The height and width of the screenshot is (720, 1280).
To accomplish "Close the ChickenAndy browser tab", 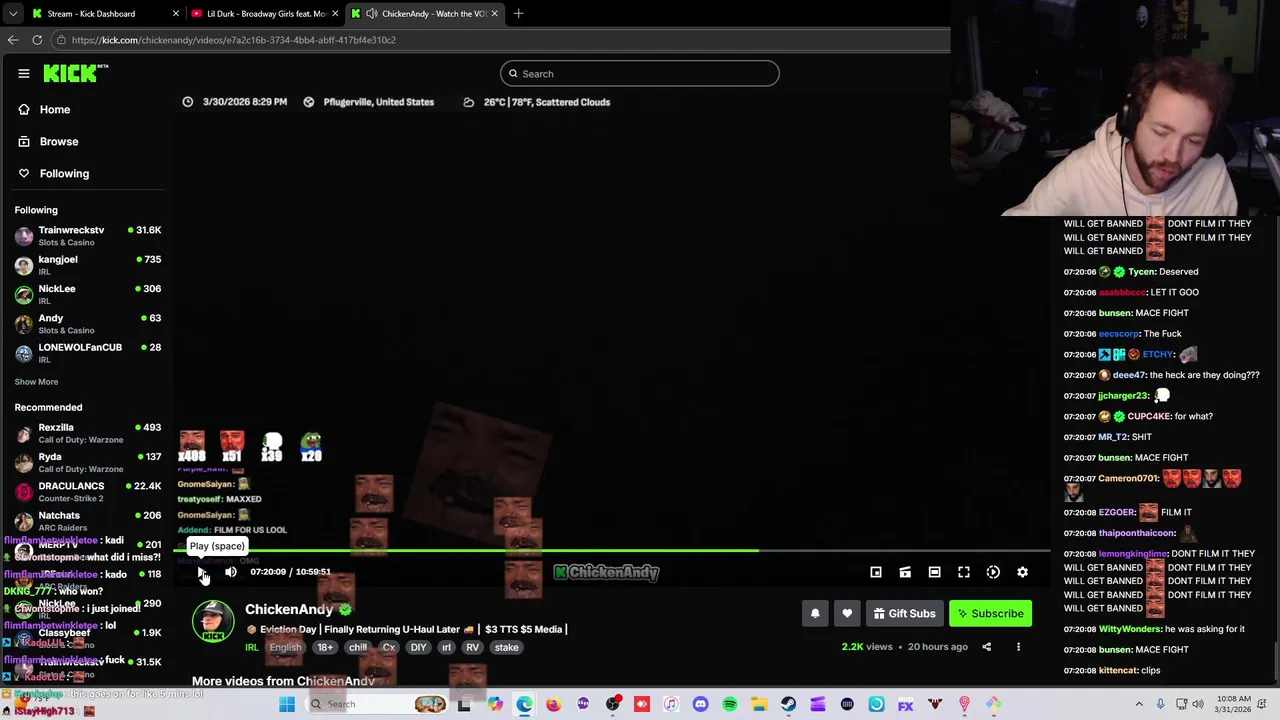I will click(x=494, y=14).
